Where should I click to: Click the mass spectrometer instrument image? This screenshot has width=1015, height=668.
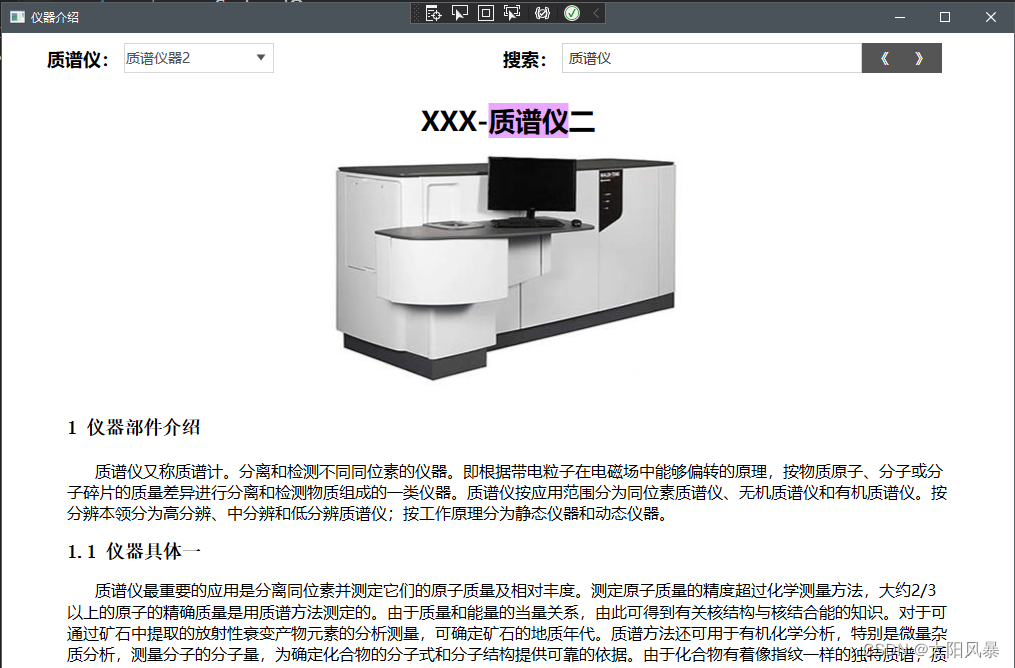(506, 267)
